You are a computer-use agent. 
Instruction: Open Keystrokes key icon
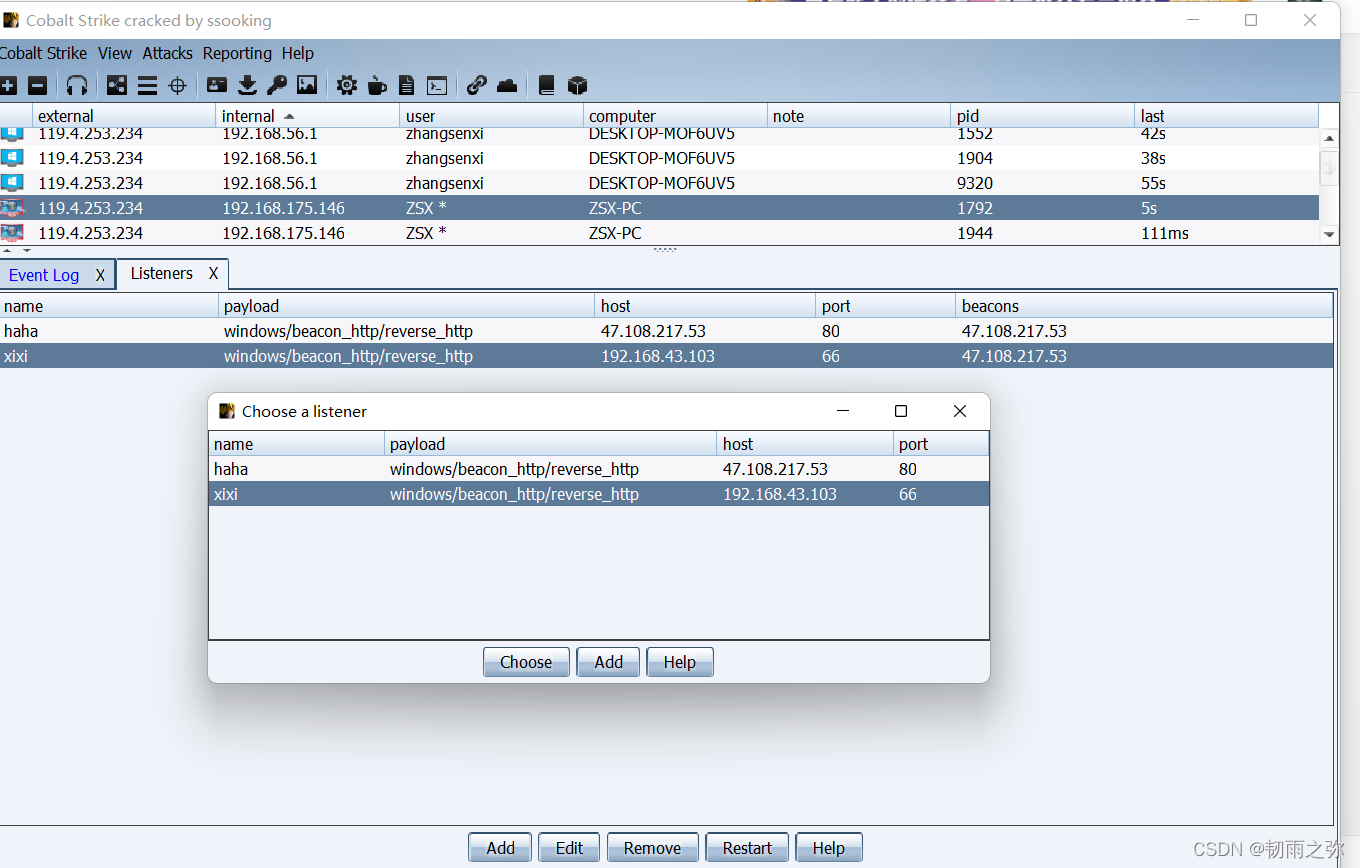click(277, 86)
